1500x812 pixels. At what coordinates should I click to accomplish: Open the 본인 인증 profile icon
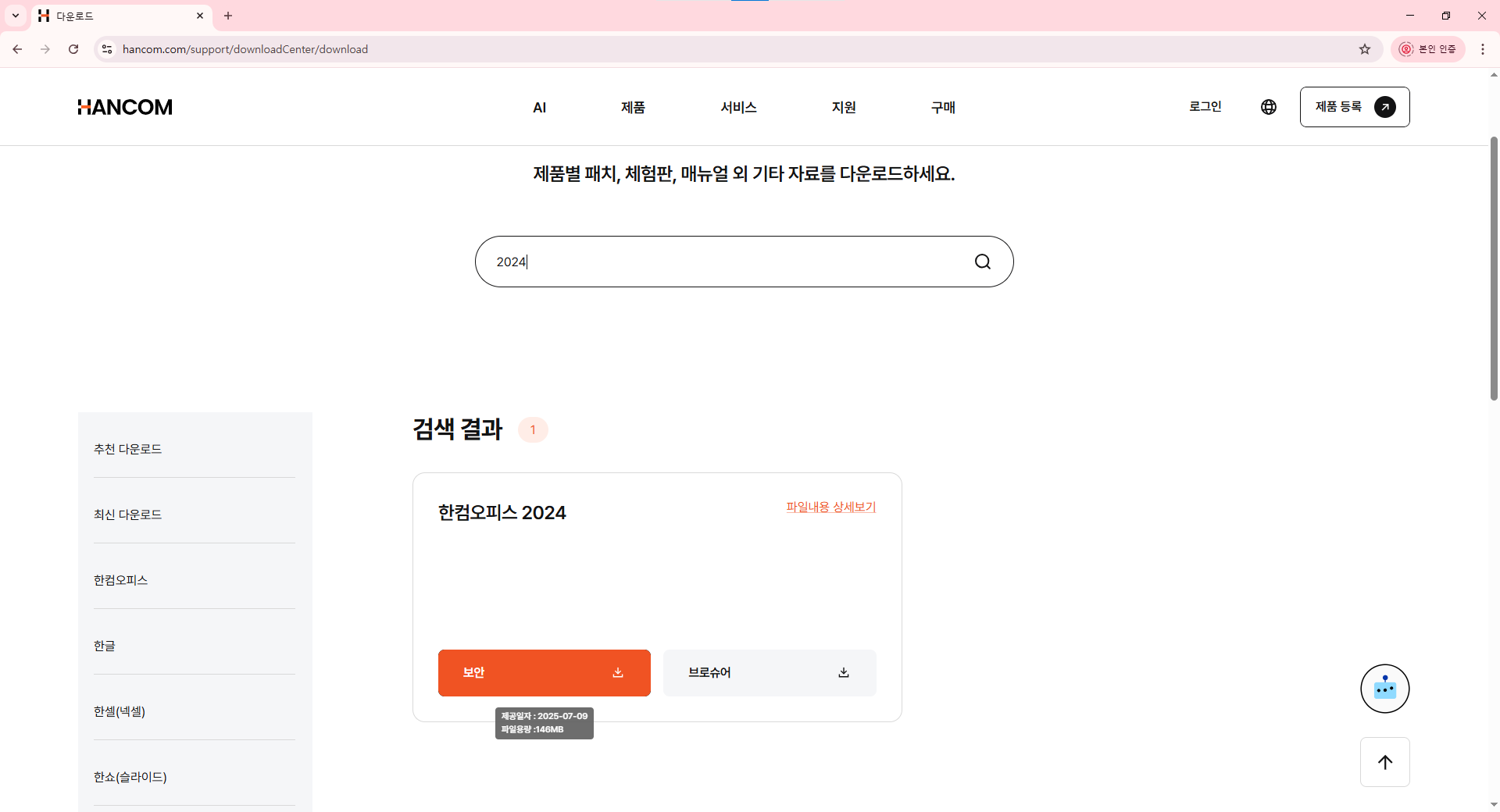point(1406,48)
